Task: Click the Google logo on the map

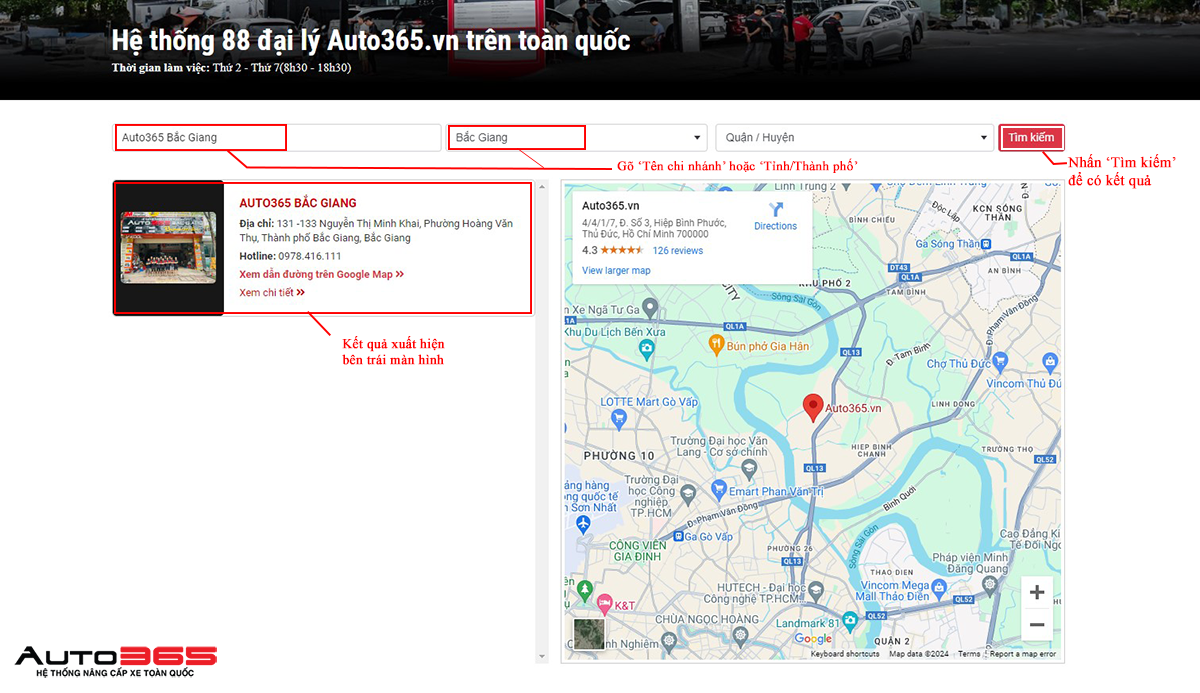Action: [x=813, y=639]
